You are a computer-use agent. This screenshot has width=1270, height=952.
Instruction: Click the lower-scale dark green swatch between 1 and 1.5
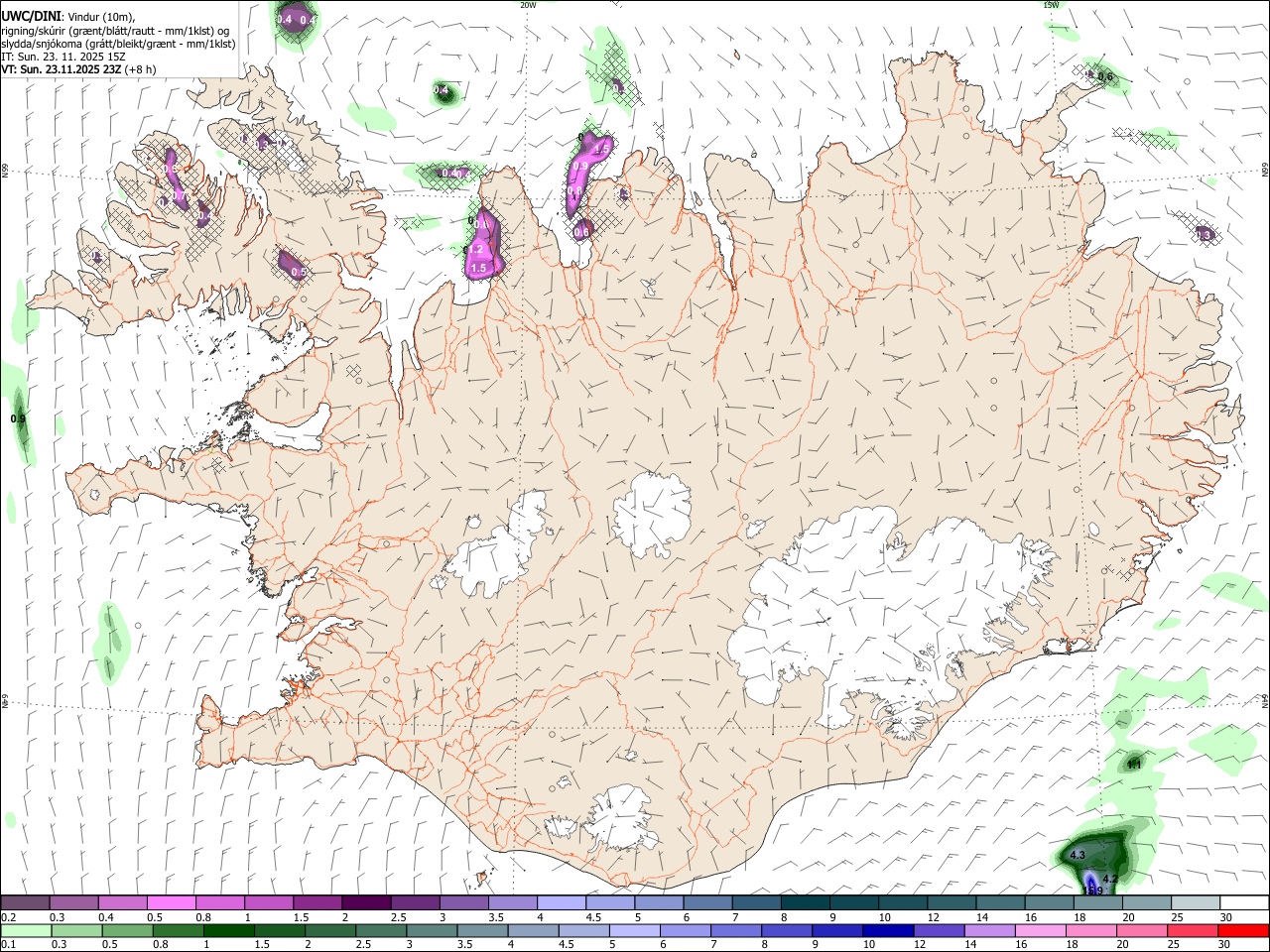tap(228, 931)
